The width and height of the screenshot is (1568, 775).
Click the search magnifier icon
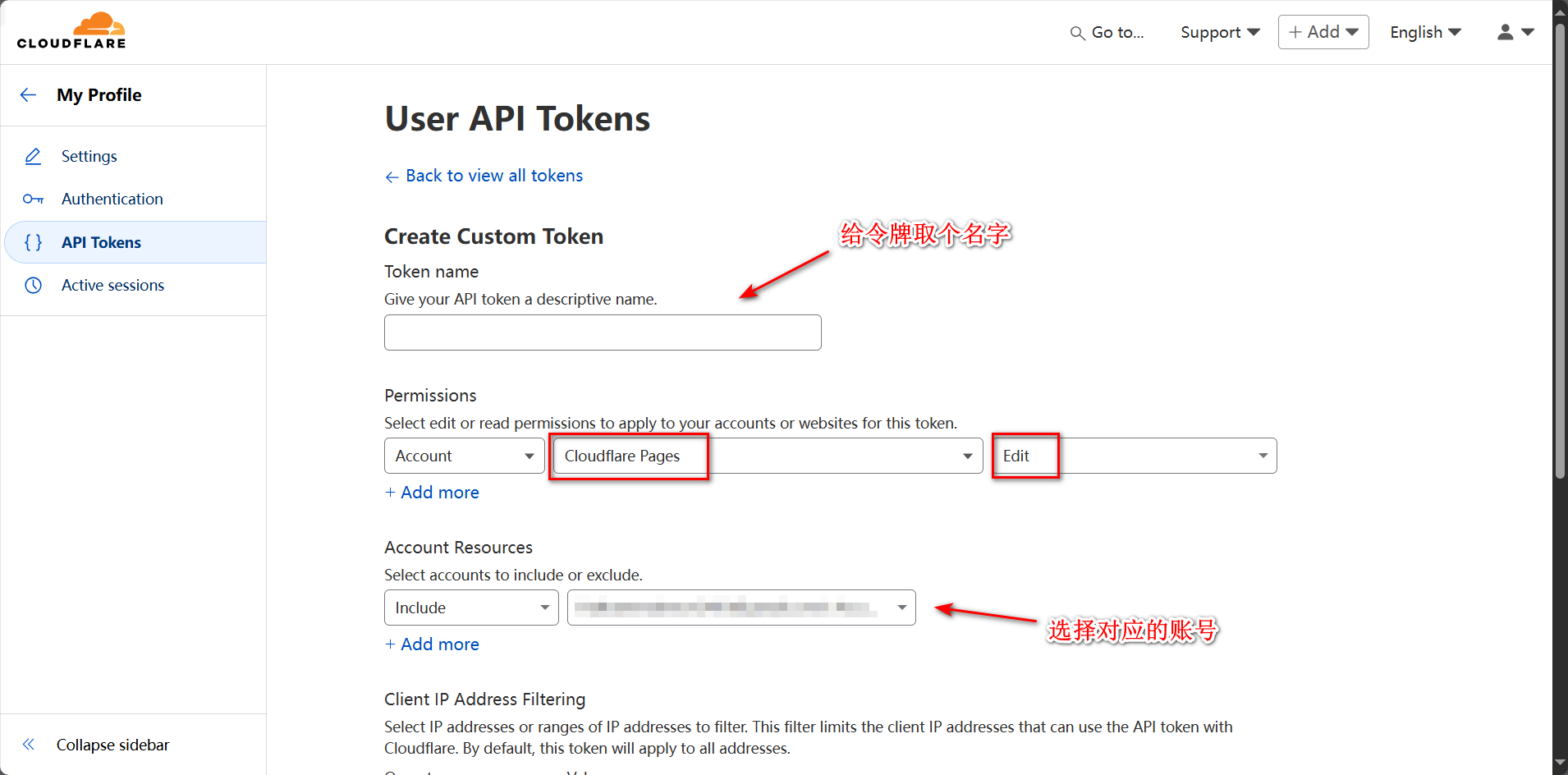[1077, 33]
